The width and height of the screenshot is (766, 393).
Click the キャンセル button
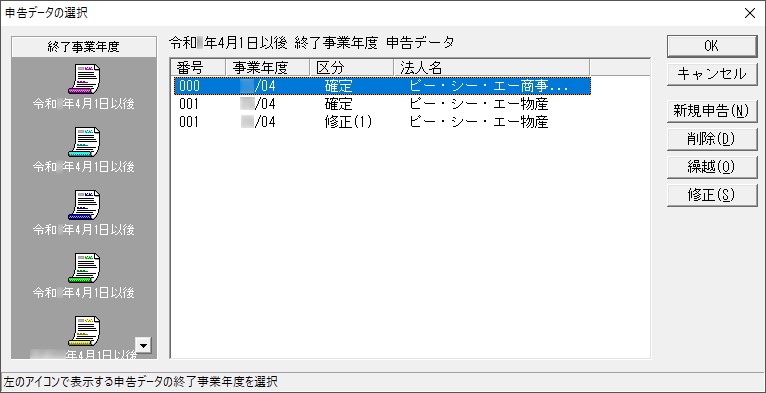(x=712, y=74)
